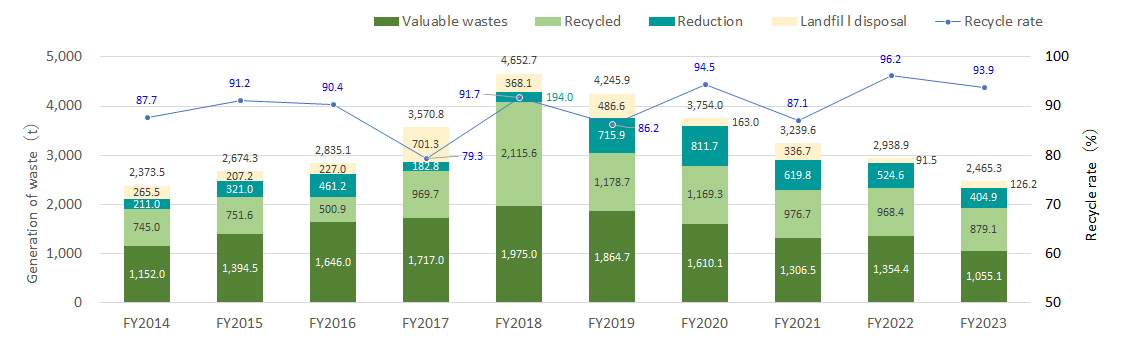1122x361 pixels.
Task: Click the FY2017 recycle rate marker 79.3
Action: click(426, 159)
